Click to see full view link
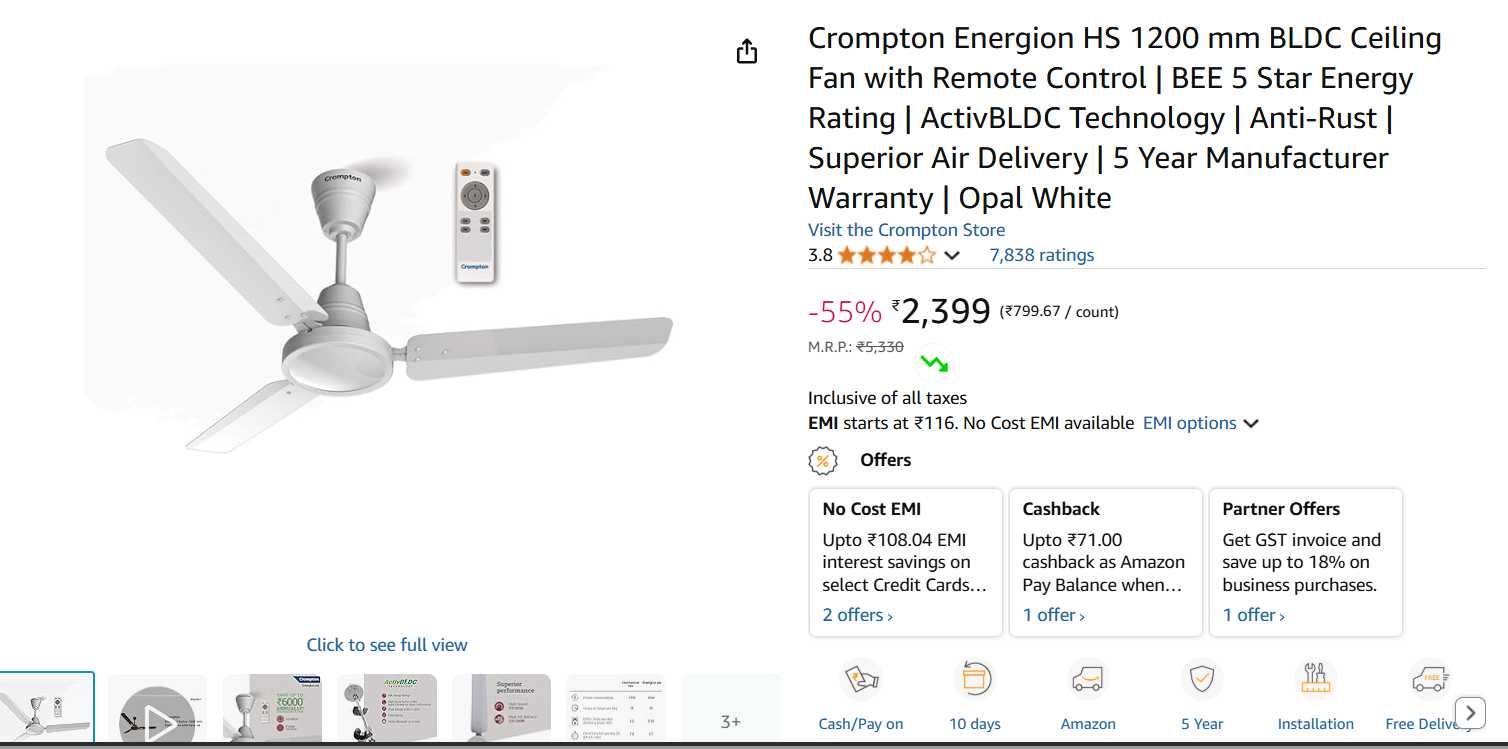The image size is (1508, 749). (x=387, y=645)
